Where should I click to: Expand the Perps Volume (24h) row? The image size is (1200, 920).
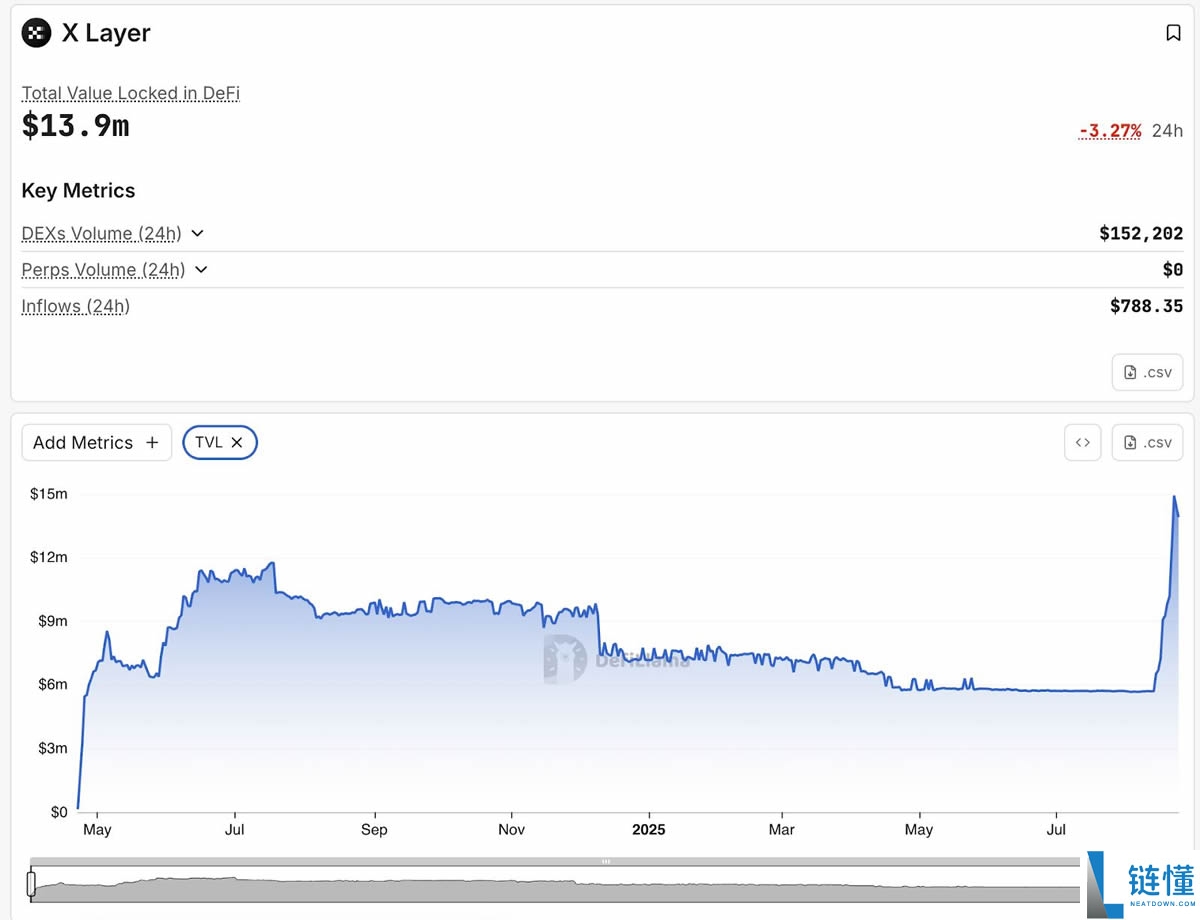[201, 269]
